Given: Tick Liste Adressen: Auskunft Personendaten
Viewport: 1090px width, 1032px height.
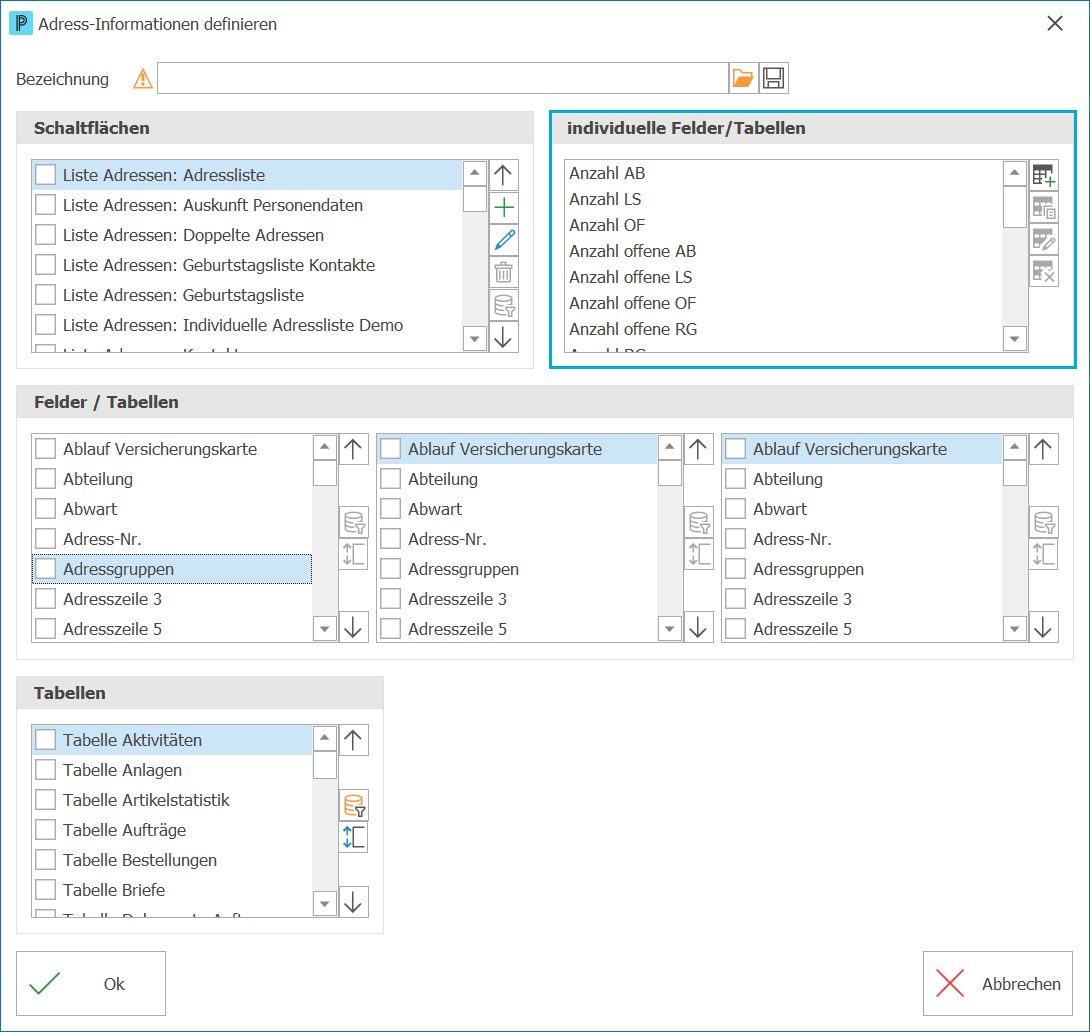Looking at the screenshot, I should point(46,204).
